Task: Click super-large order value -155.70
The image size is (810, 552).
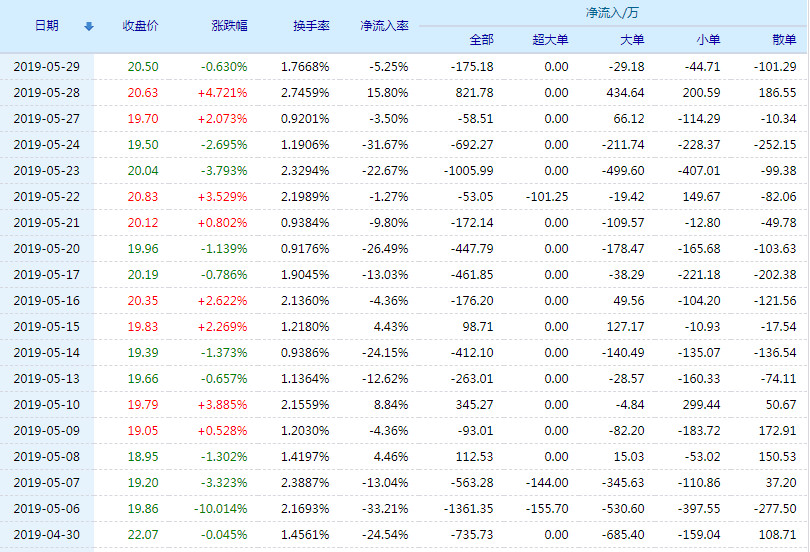Action: tap(547, 509)
